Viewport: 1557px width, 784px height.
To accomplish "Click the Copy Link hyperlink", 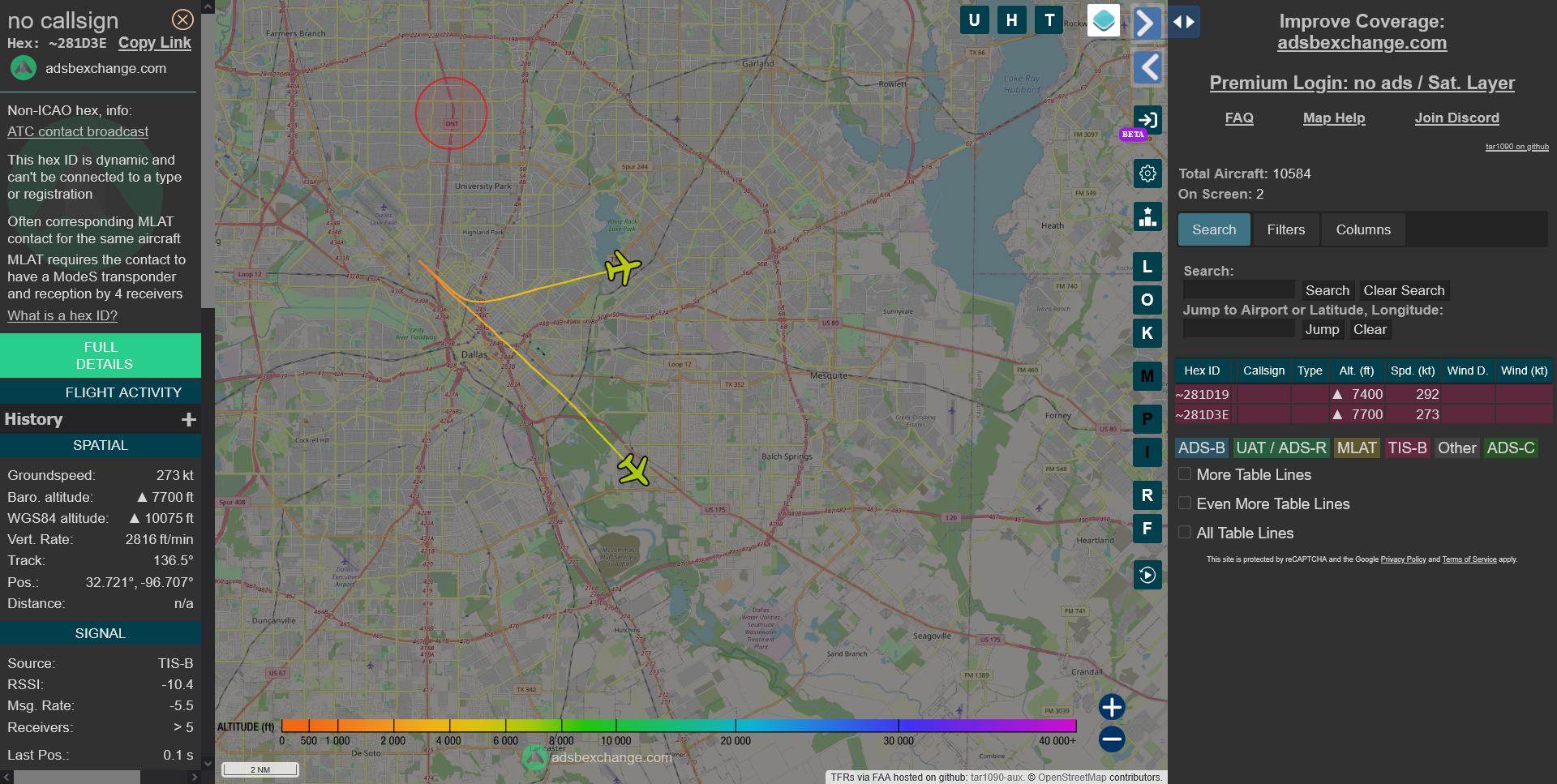I will point(154,43).
